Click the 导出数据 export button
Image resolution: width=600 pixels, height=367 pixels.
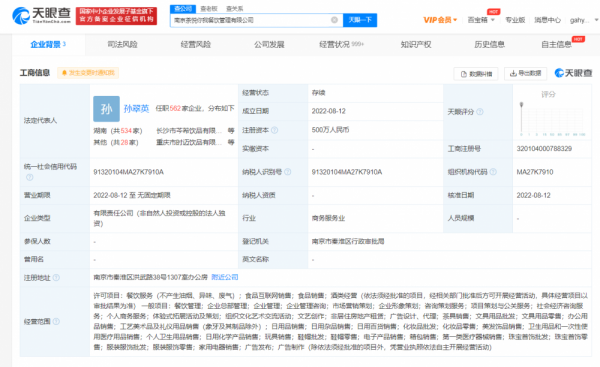(525, 73)
